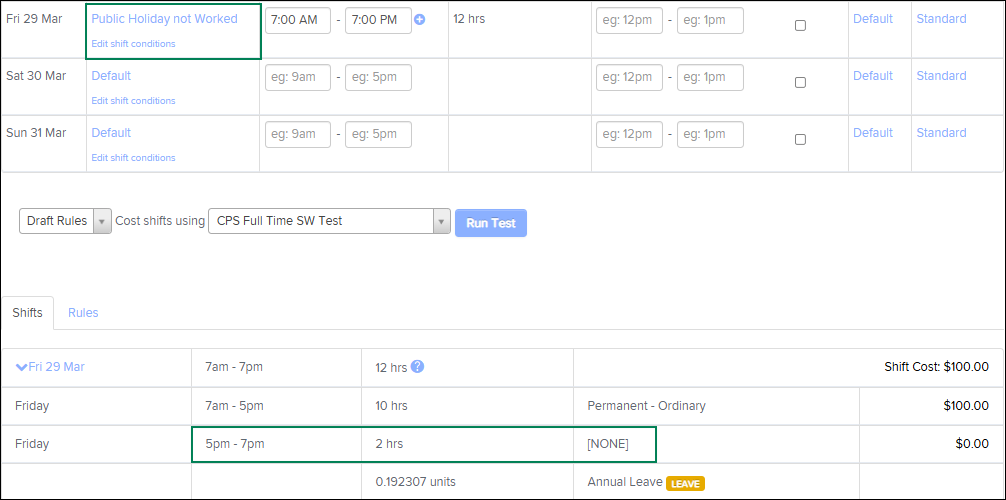The image size is (1006, 500).
Task: Click the plus icon beside 7:00 PM
Action: tap(419, 20)
